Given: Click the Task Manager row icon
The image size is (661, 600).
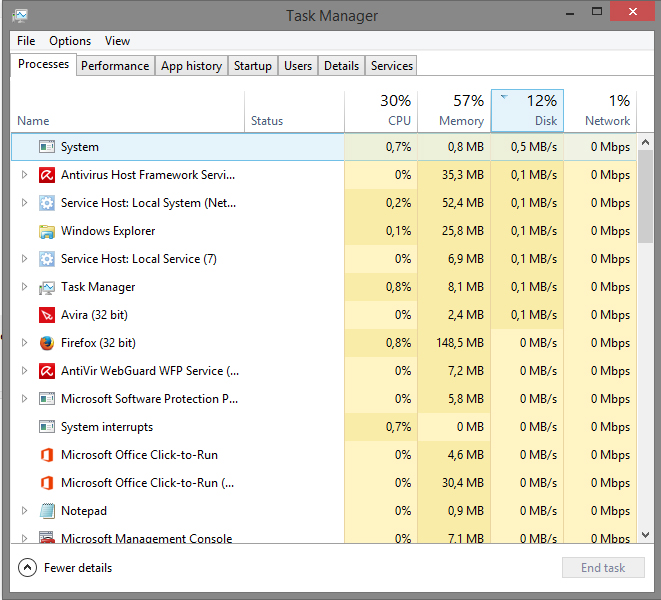Looking at the screenshot, I should [47, 287].
